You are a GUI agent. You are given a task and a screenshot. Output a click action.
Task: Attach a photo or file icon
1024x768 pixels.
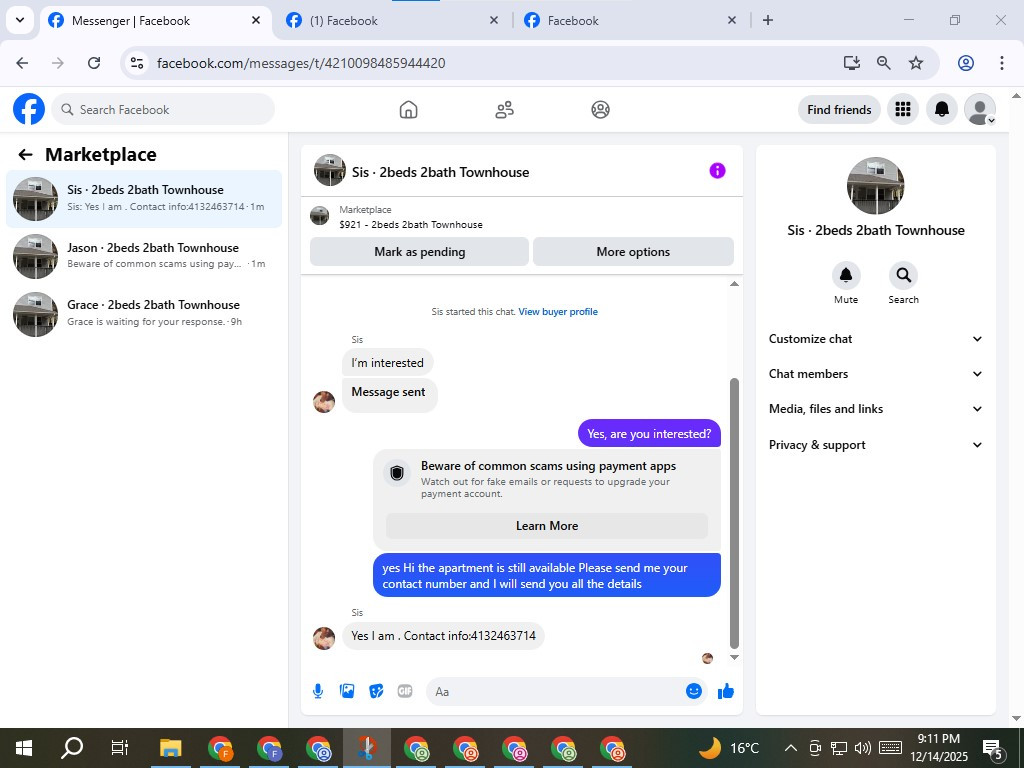347,691
